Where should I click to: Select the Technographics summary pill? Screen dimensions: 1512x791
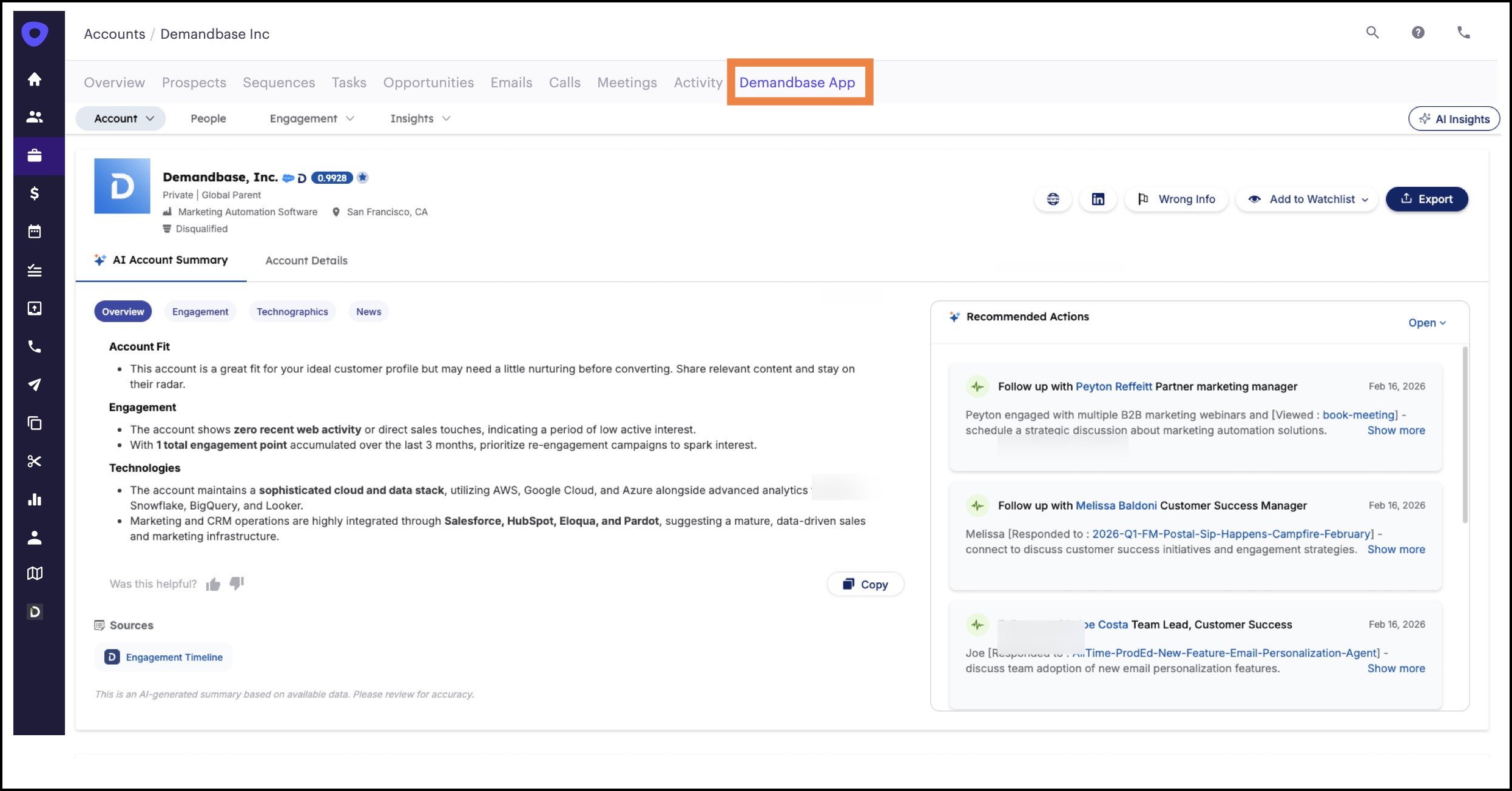292,312
